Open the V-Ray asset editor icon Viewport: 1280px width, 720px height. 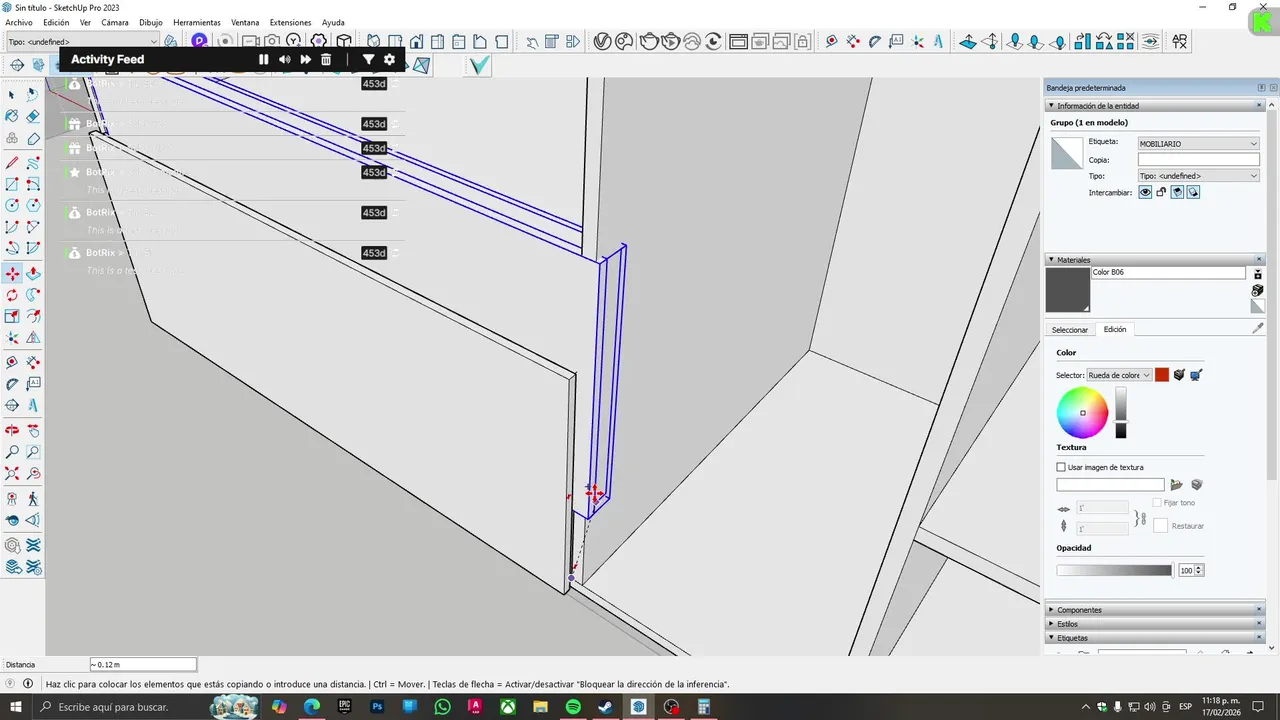[x=603, y=41]
